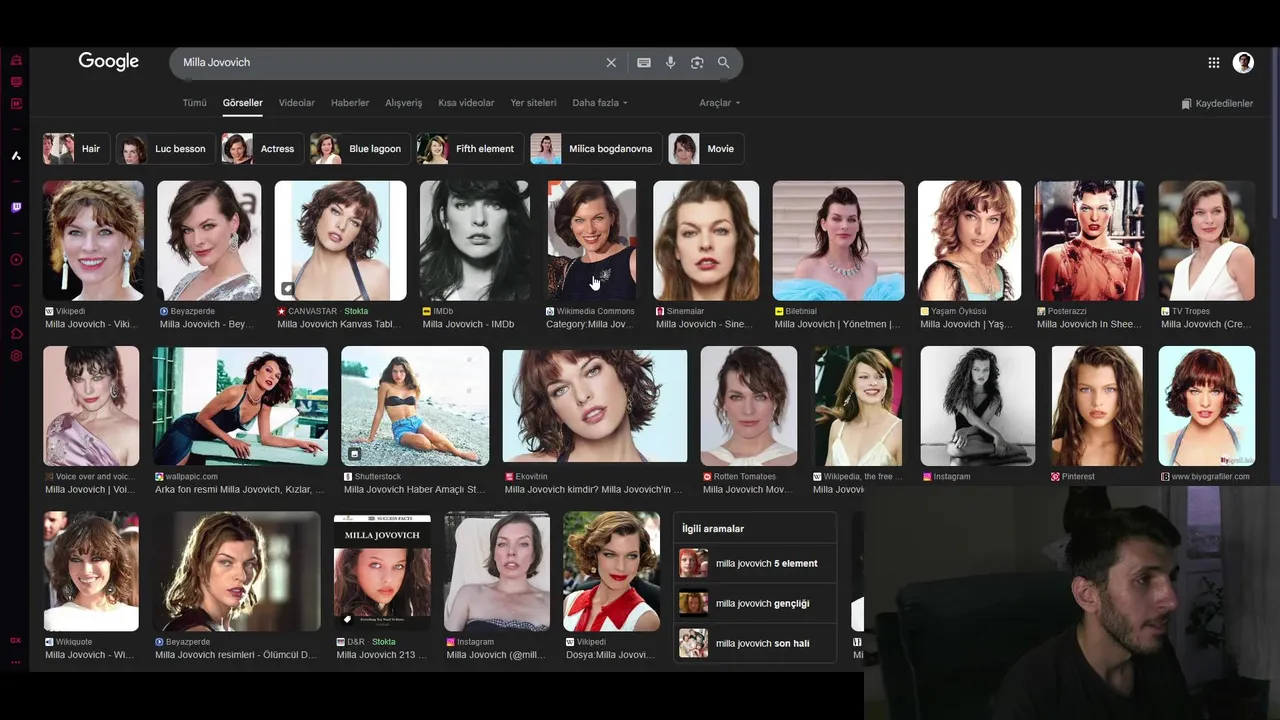Image resolution: width=1280 pixels, height=720 pixels.
Task: Filter images by the 'Hair' chip
Action: click(75, 149)
